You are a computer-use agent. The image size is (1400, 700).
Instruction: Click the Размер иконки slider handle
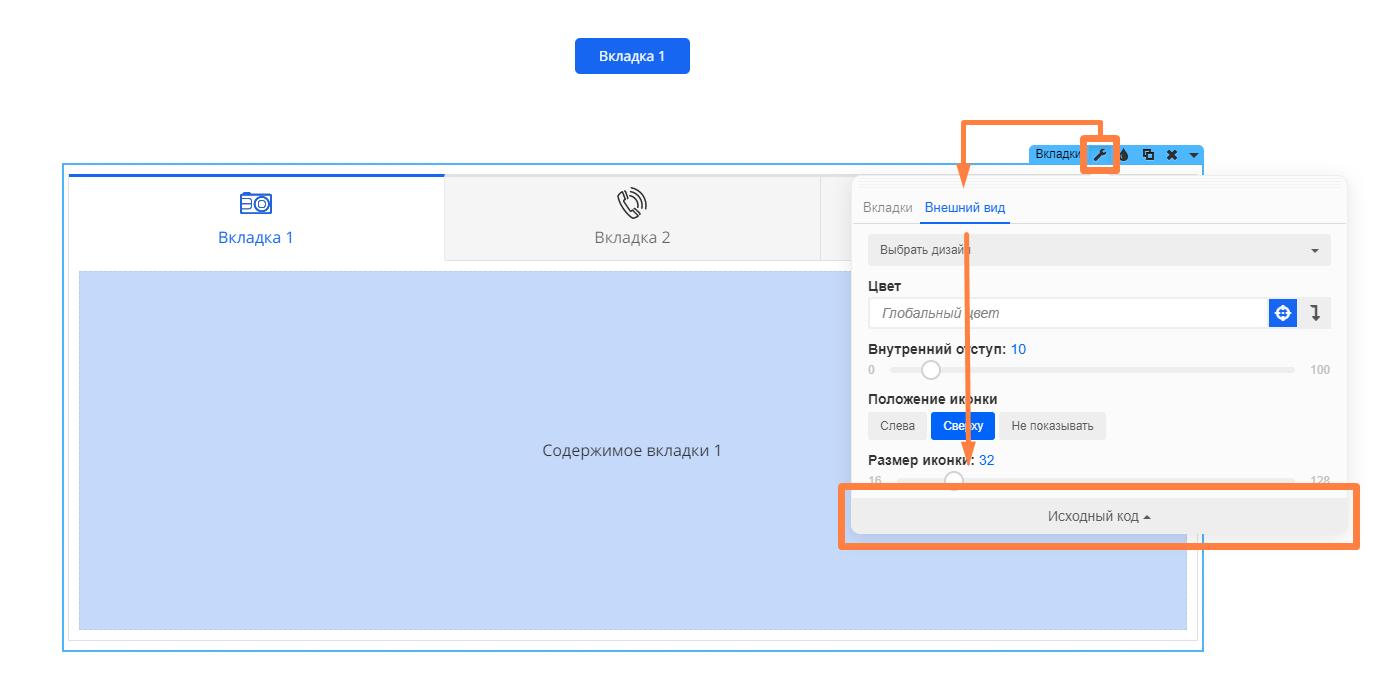(x=954, y=480)
